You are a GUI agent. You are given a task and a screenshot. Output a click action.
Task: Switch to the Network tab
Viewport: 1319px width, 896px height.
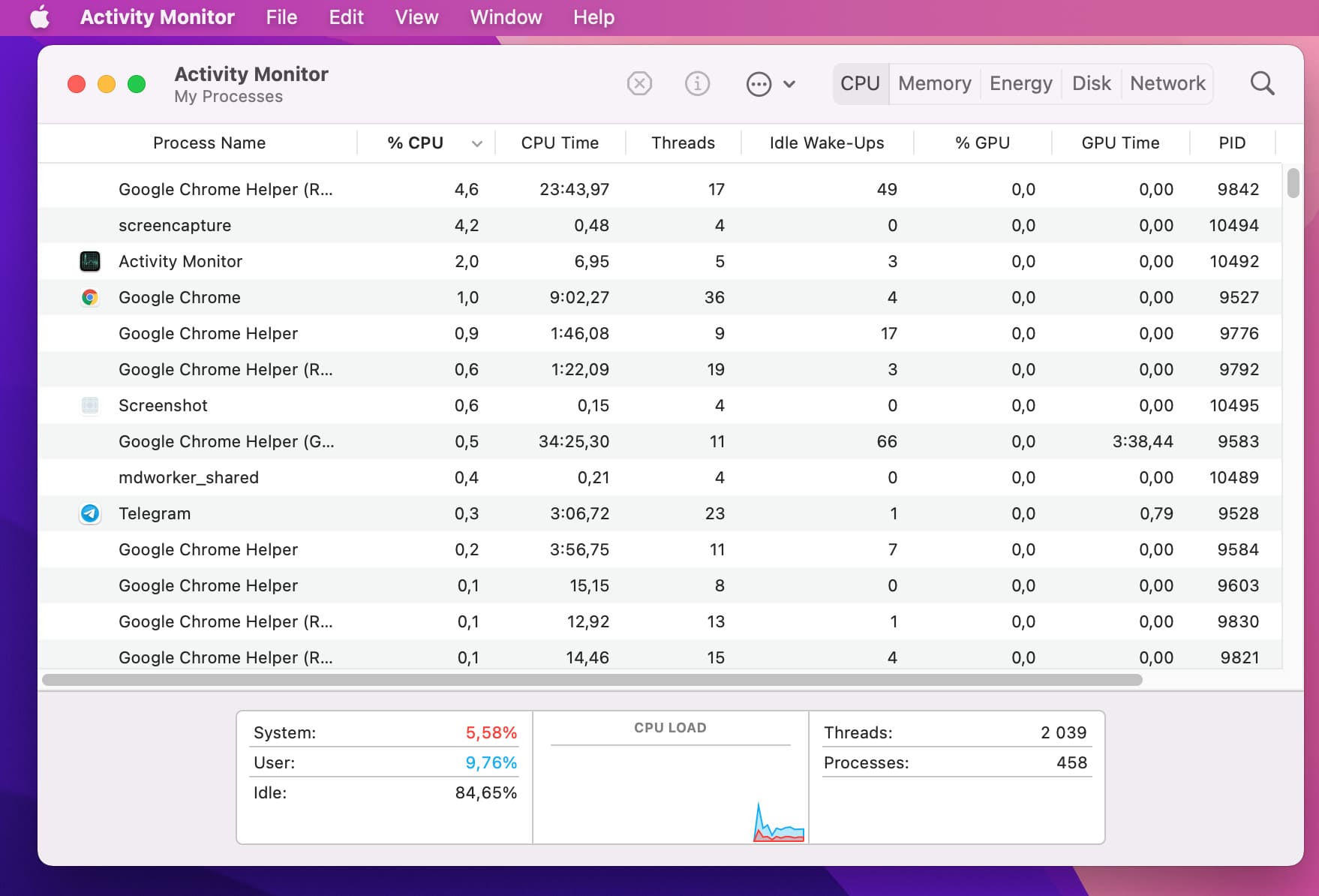tap(1167, 83)
